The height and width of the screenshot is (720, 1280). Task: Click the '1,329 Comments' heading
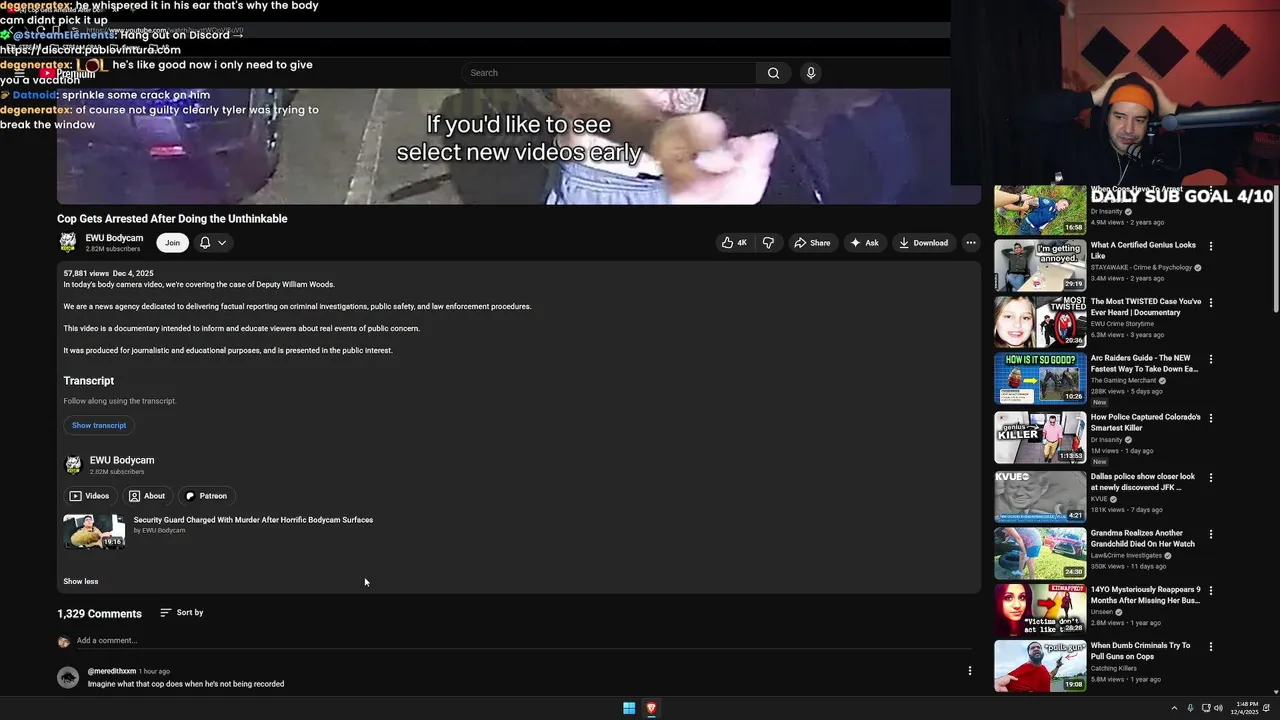click(99, 614)
